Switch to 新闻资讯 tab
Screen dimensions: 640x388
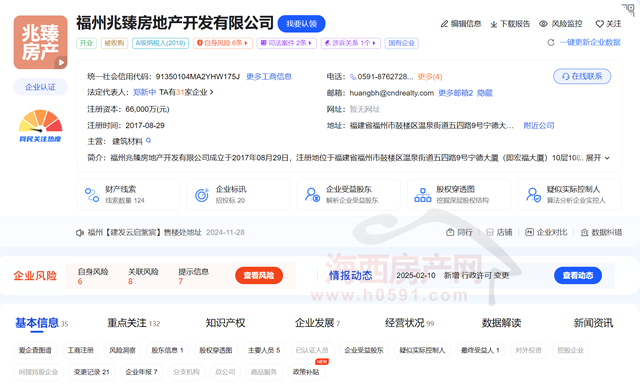tap(593, 323)
